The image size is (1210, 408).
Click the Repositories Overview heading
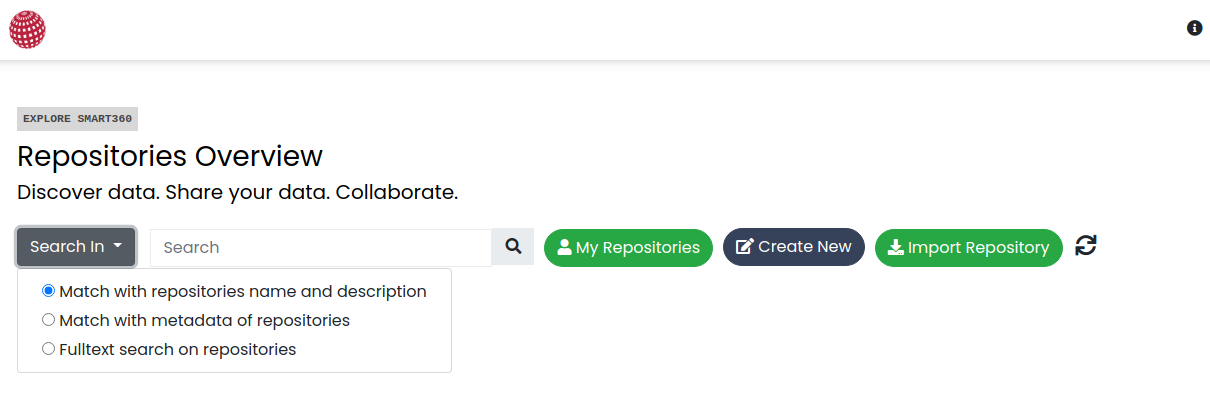click(x=170, y=157)
